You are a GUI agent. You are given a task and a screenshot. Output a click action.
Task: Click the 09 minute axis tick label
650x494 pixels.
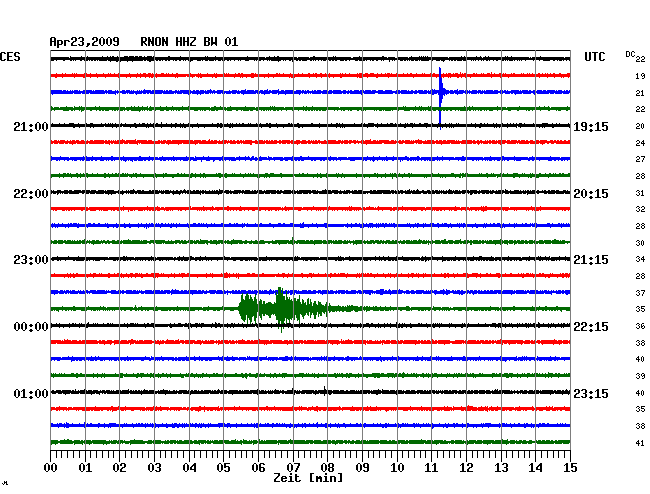click(x=362, y=467)
